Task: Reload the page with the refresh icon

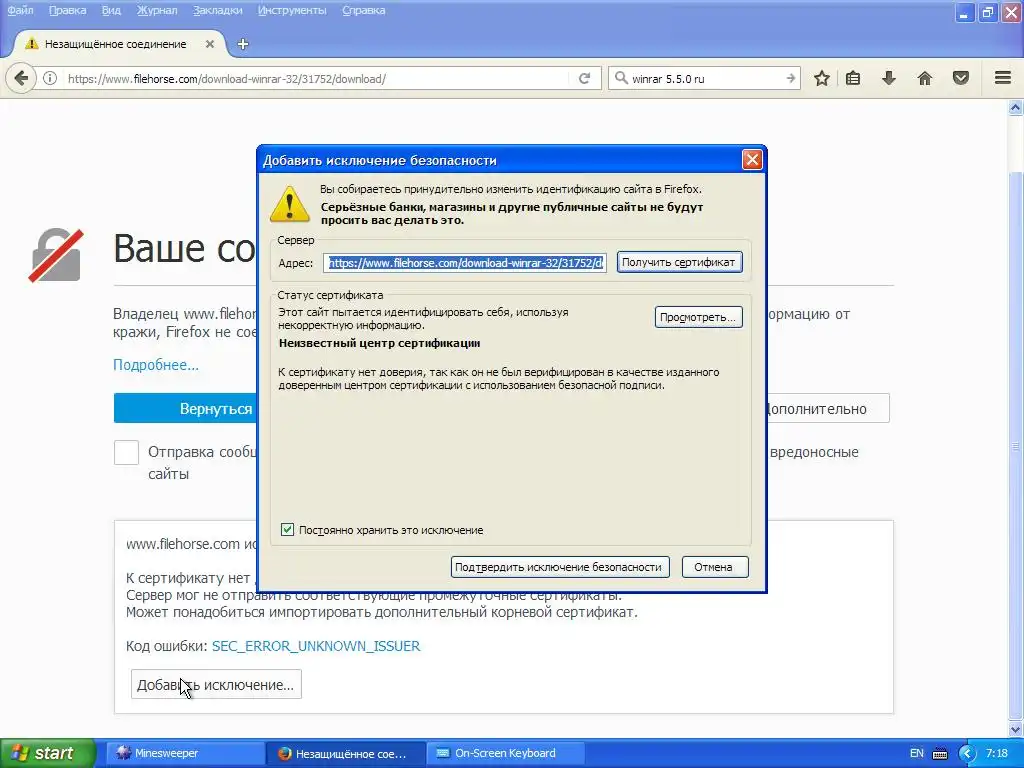Action: coord(584,78)
